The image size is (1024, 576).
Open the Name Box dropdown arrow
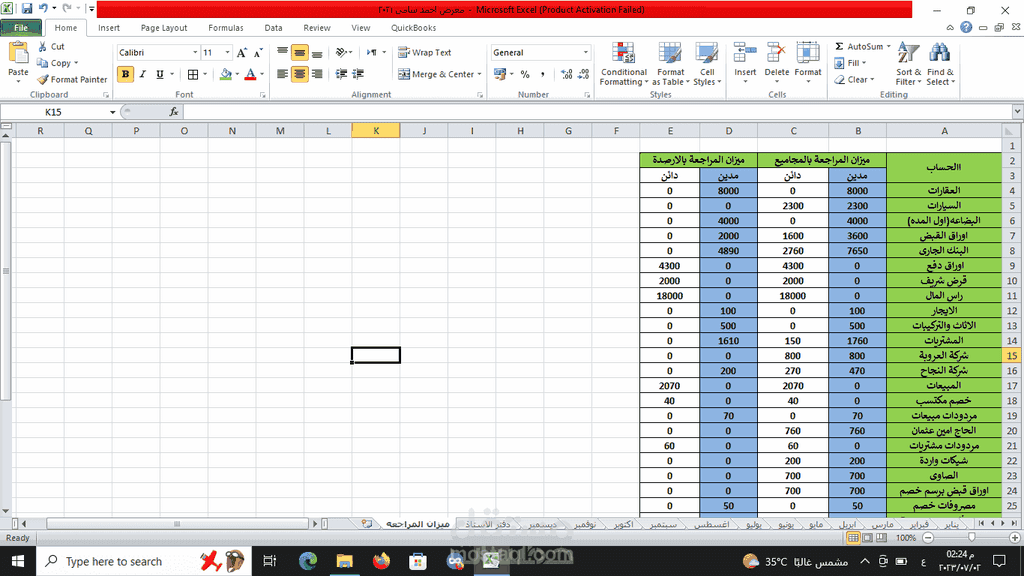pos(112,112)
